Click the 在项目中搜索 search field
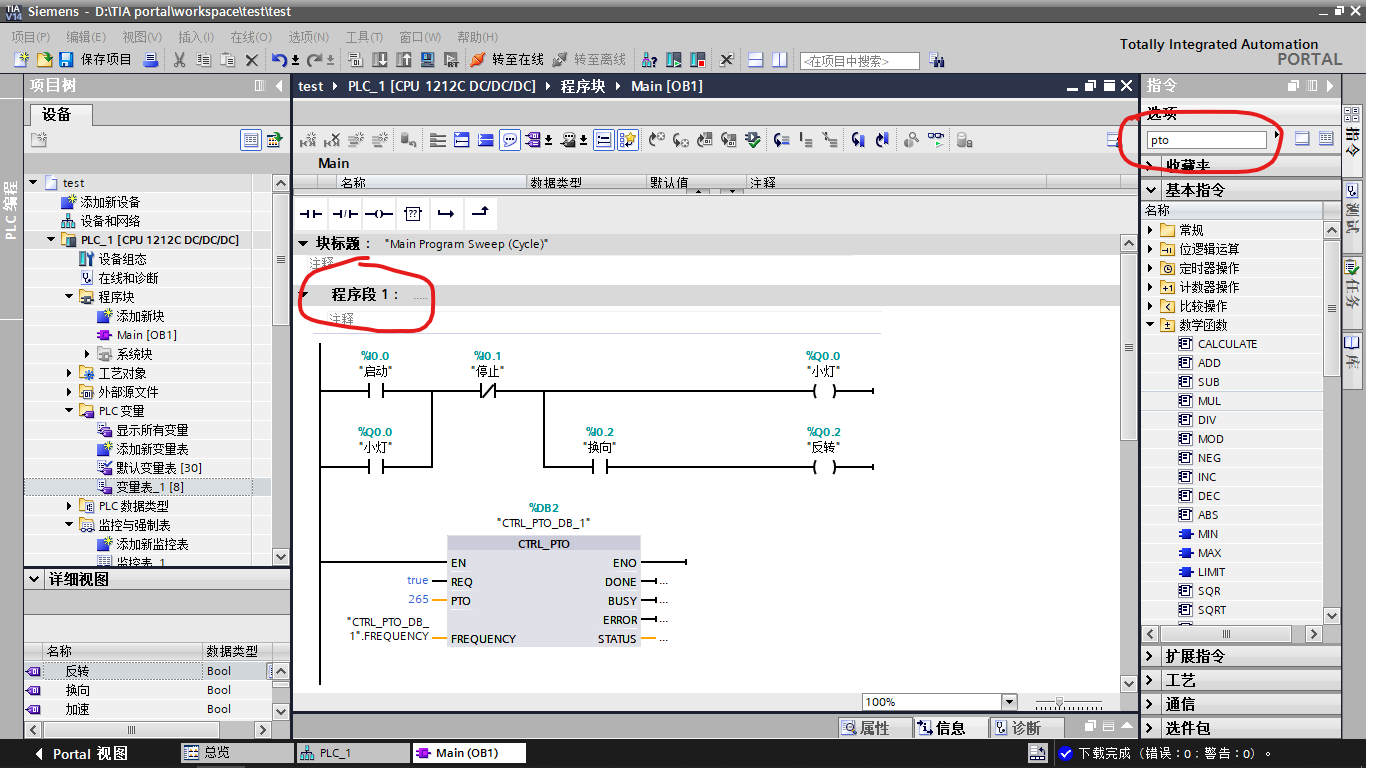1374x776 pixels. (859, 61)
